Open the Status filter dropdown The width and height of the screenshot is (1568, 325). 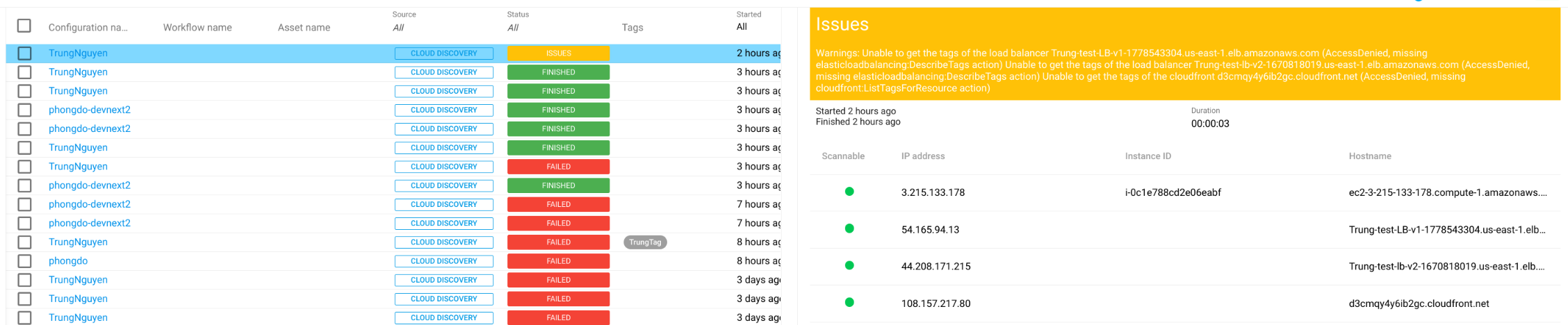(x=513, y=28)
